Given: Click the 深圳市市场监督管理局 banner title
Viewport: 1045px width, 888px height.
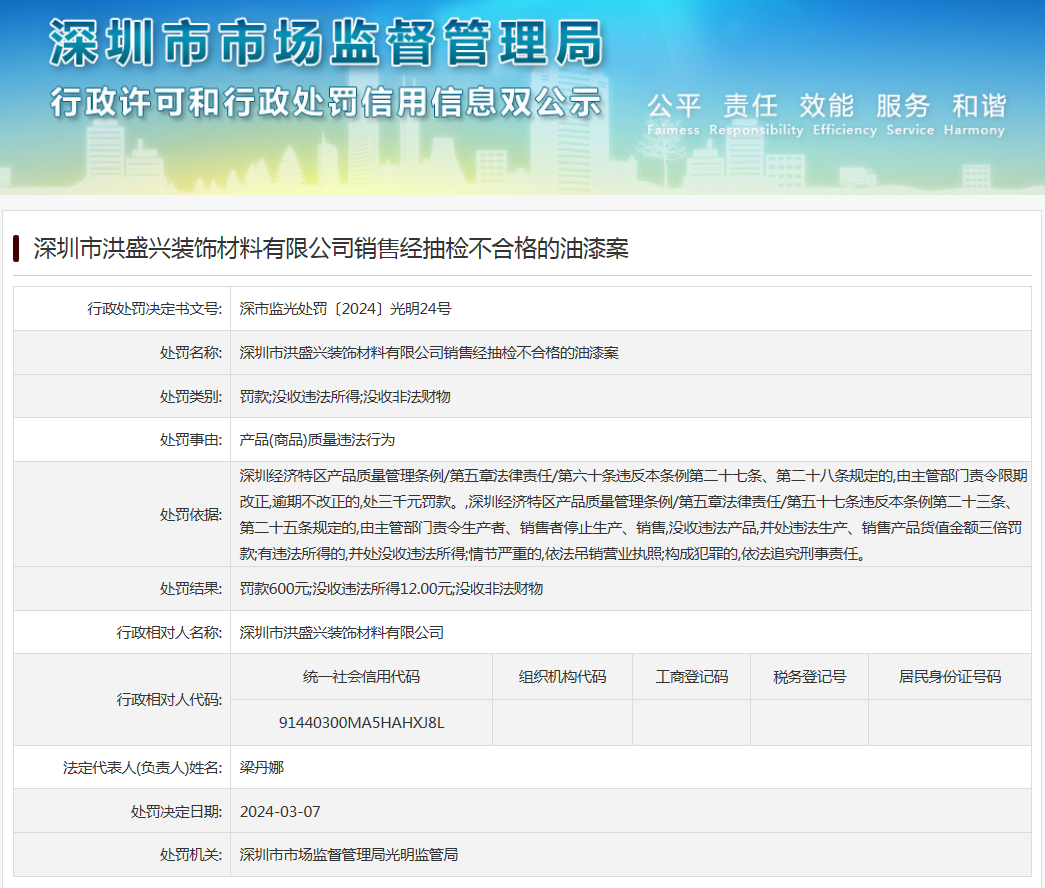Looking at the screenshot, I should (x=327, y=45).
